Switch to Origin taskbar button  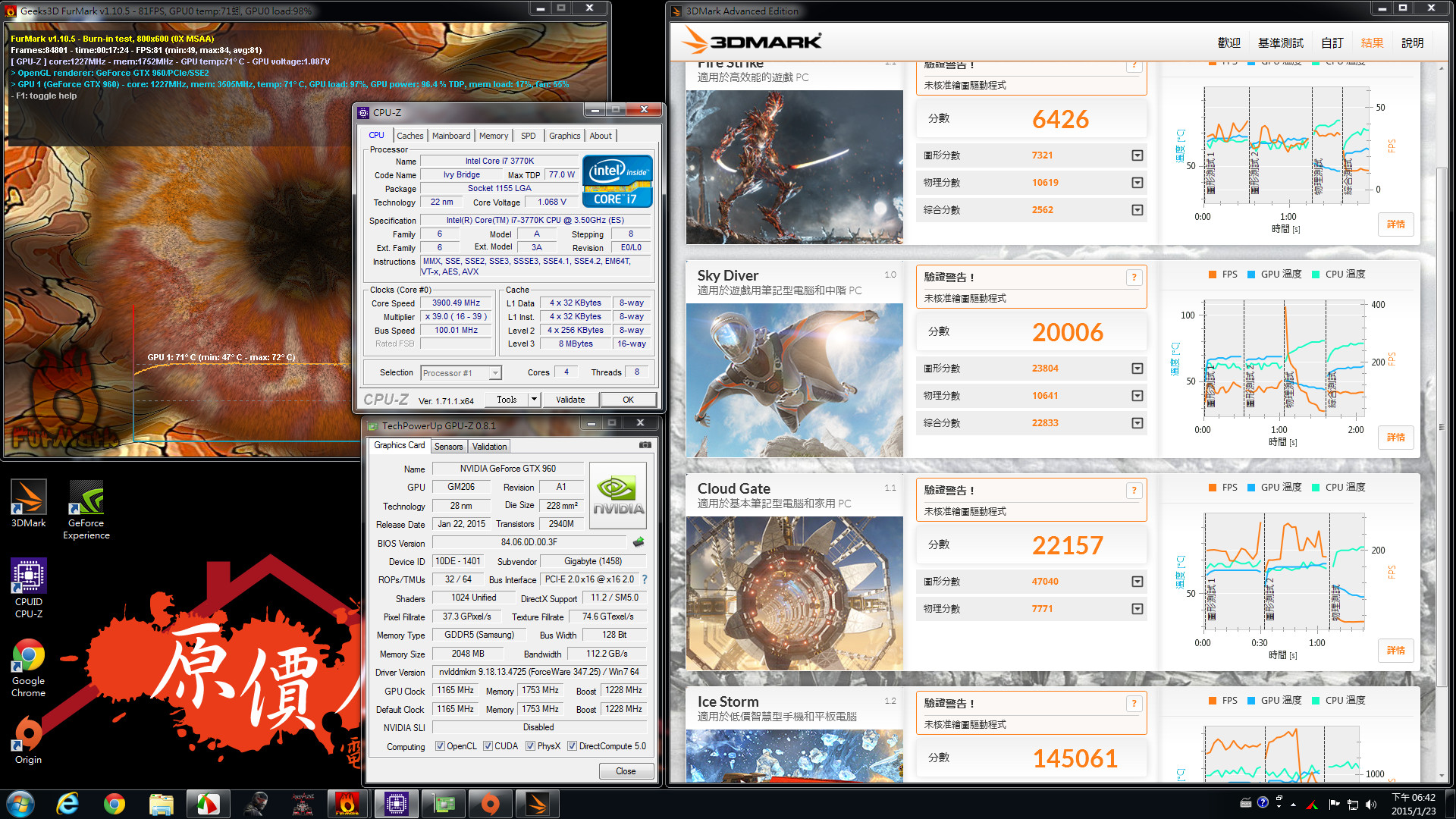click(x=491, y=804)
